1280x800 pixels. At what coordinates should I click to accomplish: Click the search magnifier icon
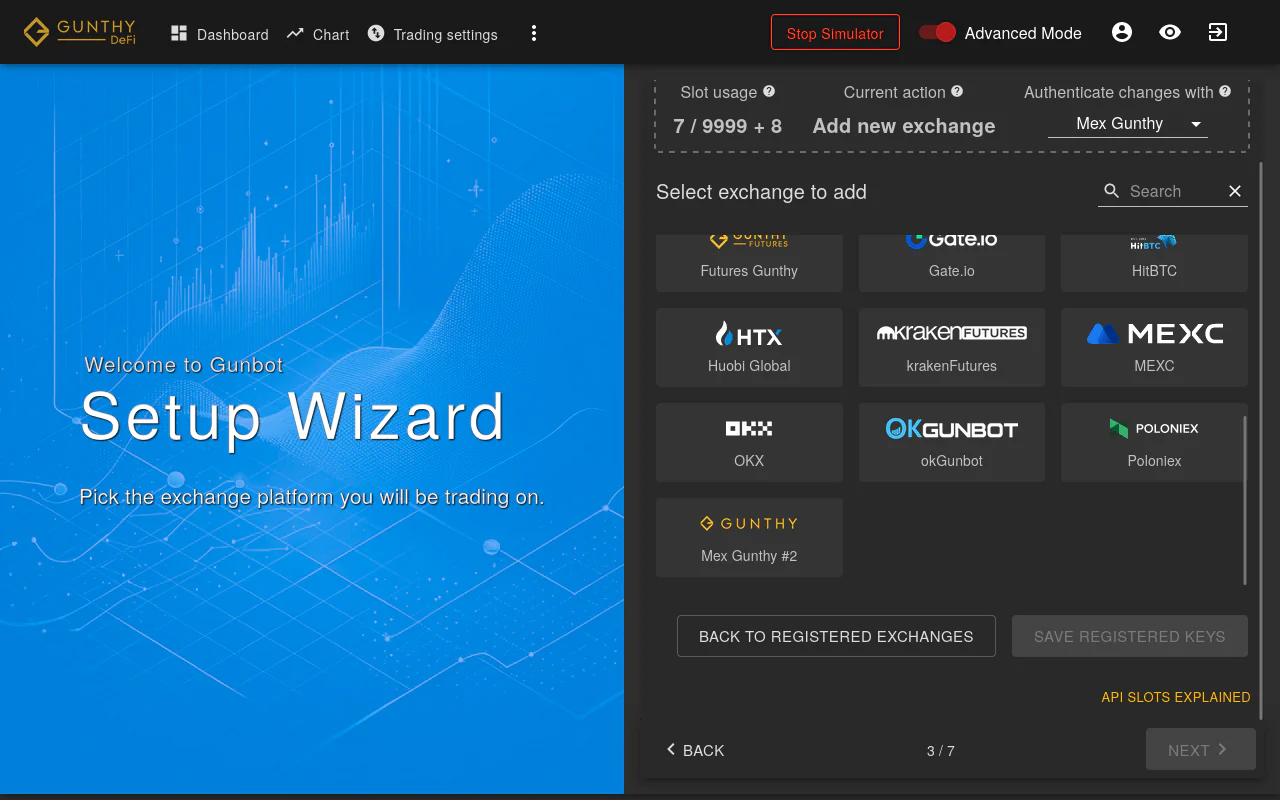(1111, 191)
